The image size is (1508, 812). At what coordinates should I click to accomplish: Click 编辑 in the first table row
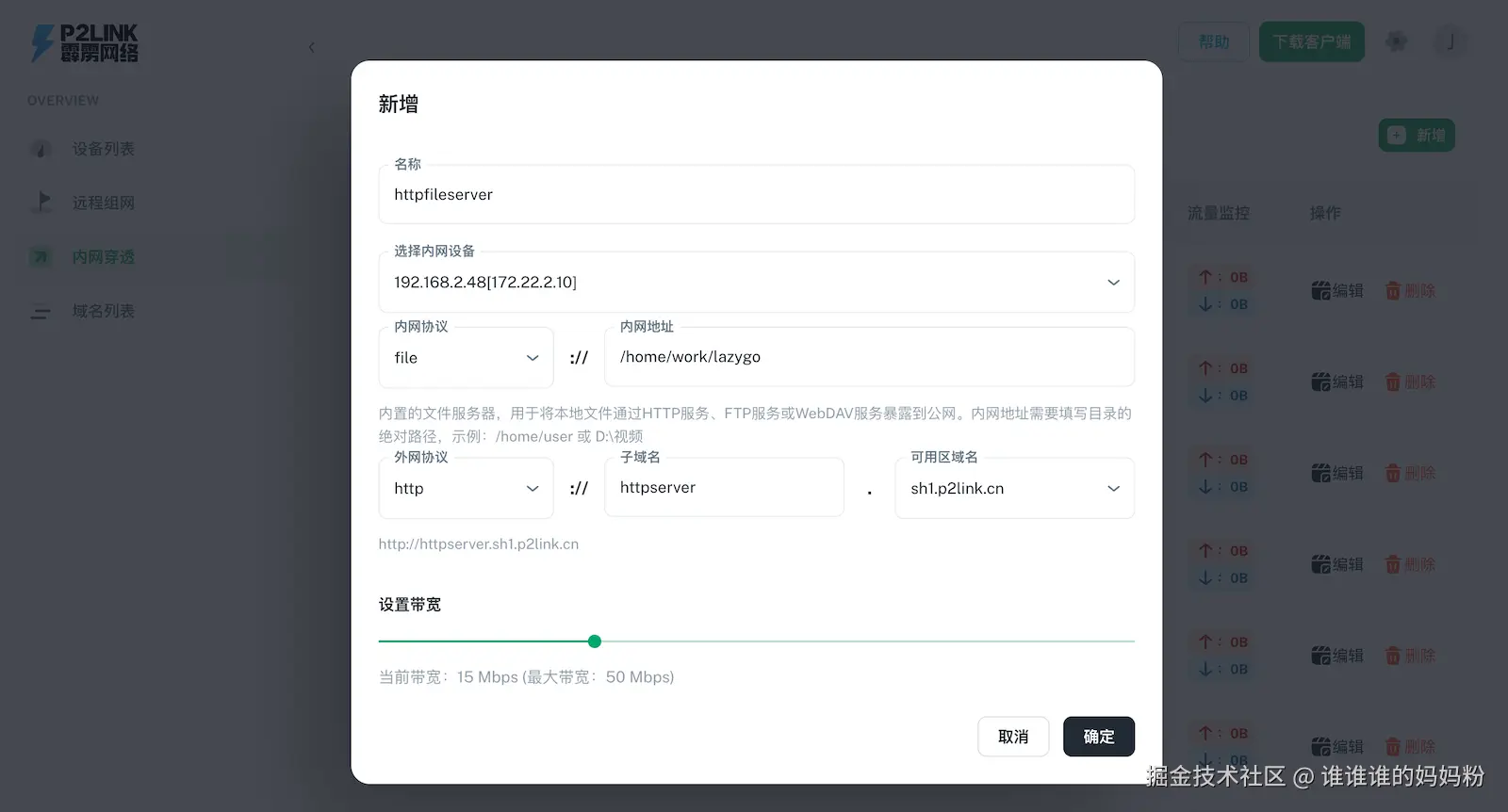point(1337,291)
